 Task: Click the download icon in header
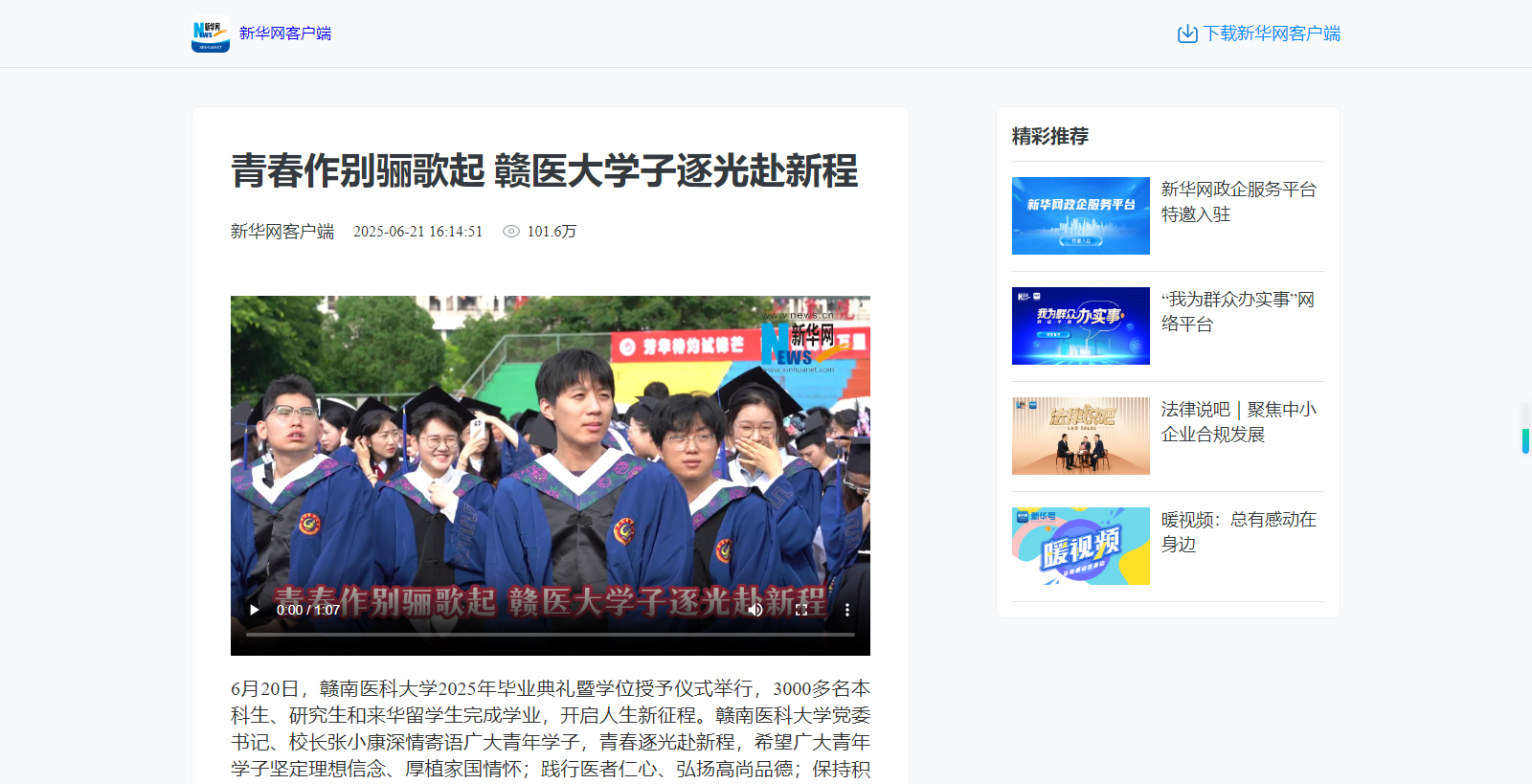(1187, 34)
